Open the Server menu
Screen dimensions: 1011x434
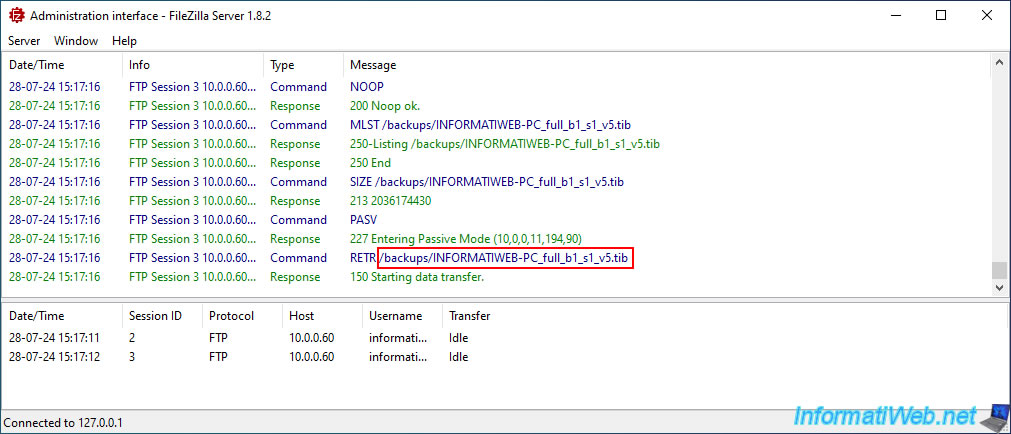click(x=24, y=41)
